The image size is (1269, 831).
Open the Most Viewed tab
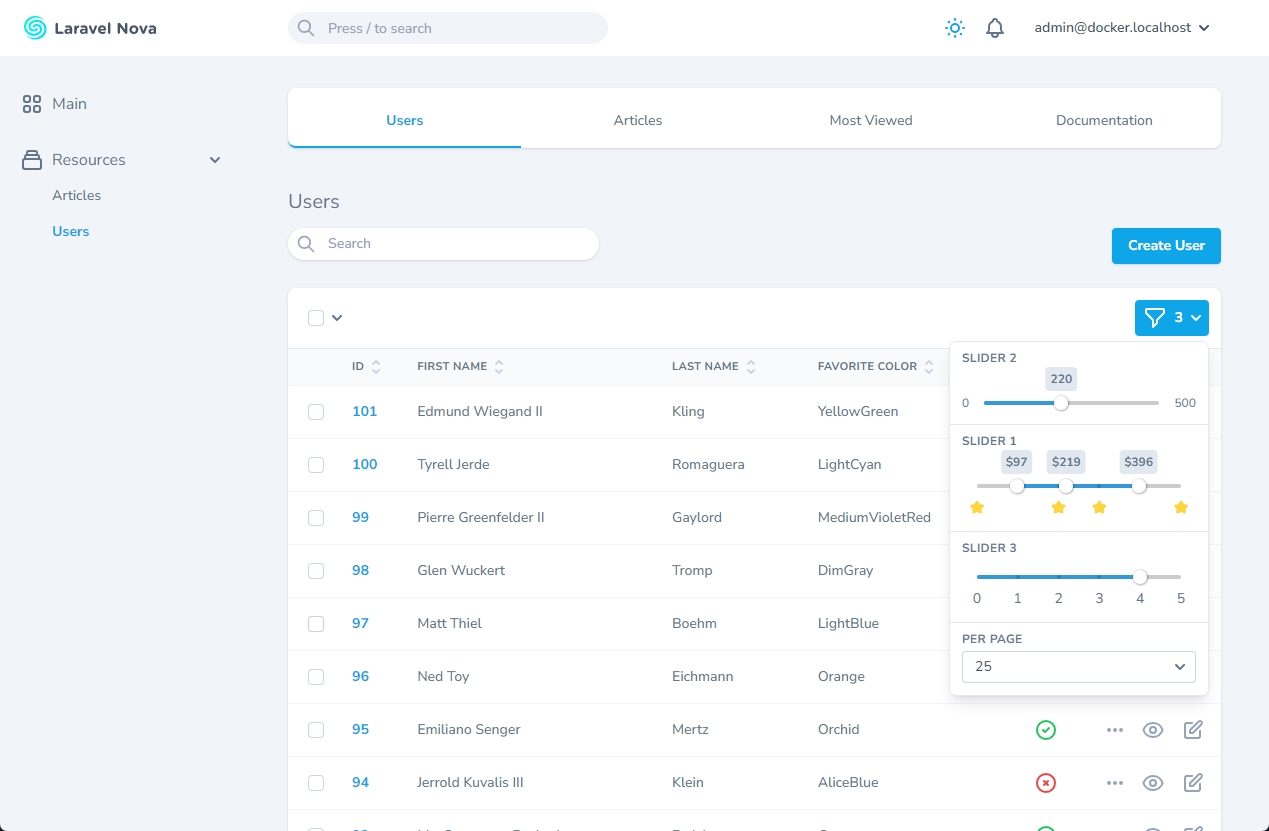870,120
